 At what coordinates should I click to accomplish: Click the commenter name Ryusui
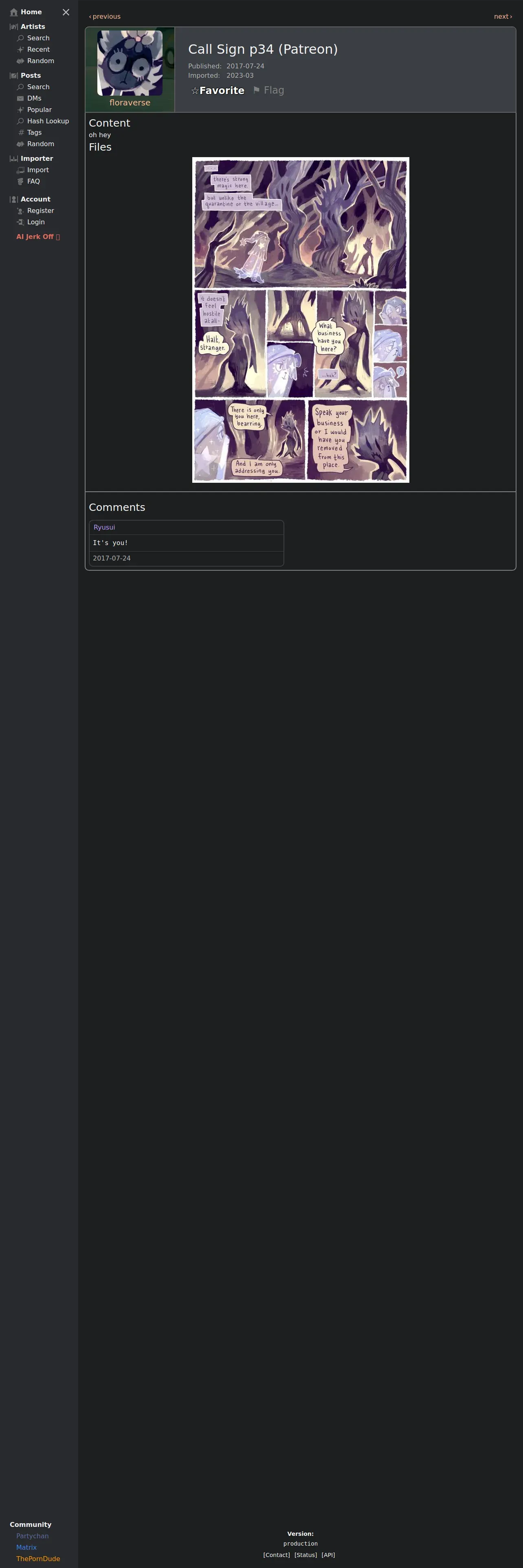click(104, 527)
